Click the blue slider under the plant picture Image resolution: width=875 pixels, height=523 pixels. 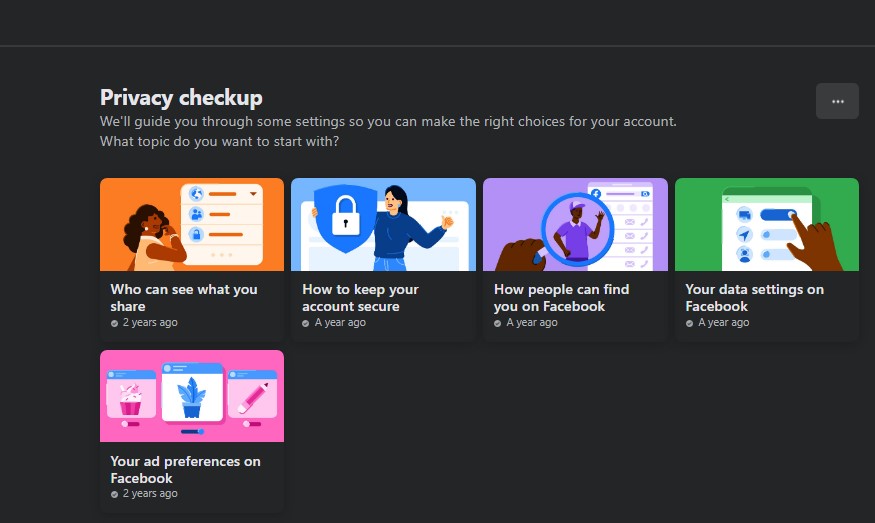[x=192, y=431]
